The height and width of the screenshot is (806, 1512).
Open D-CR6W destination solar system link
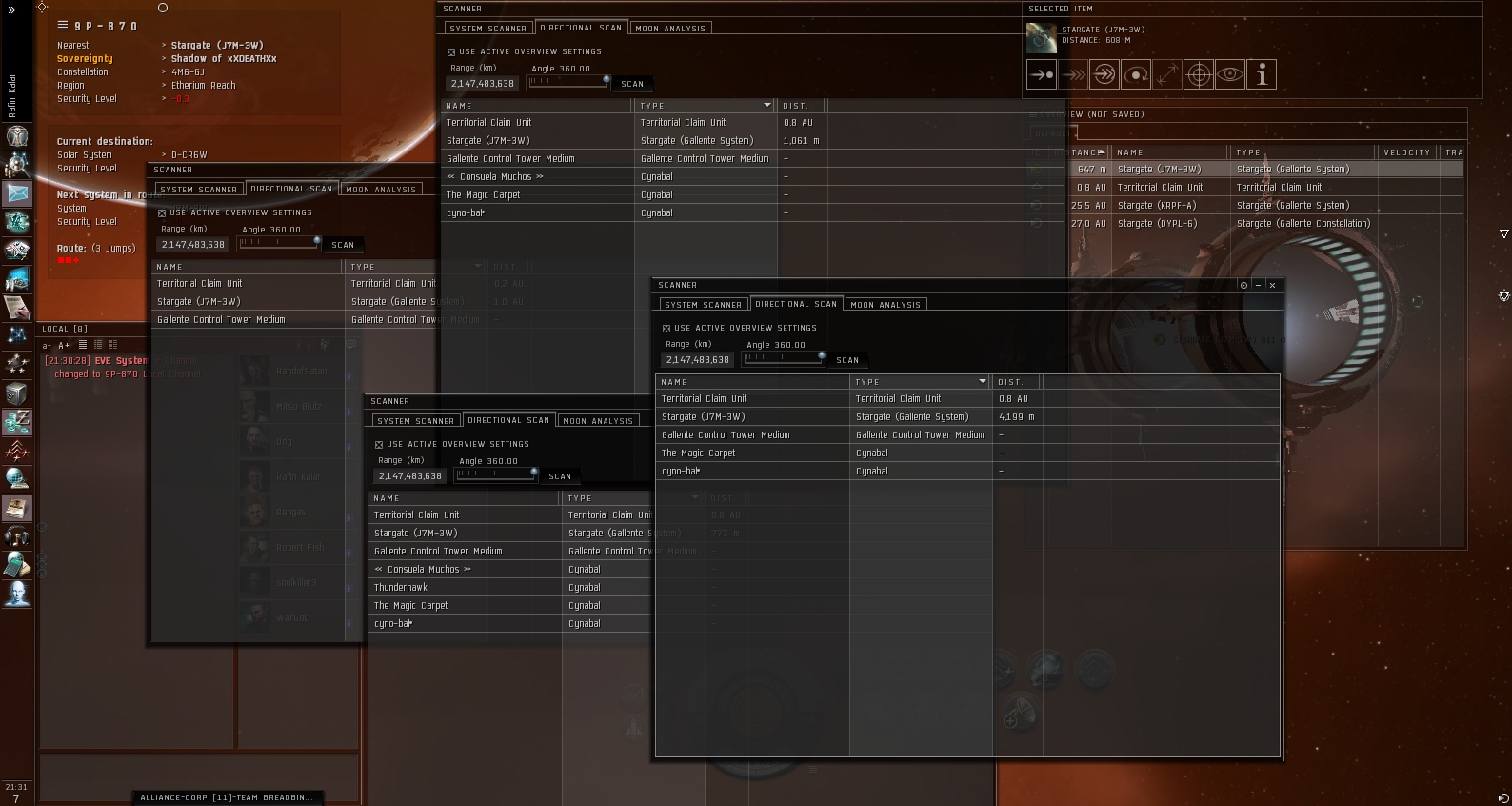(x=189, y=154)
